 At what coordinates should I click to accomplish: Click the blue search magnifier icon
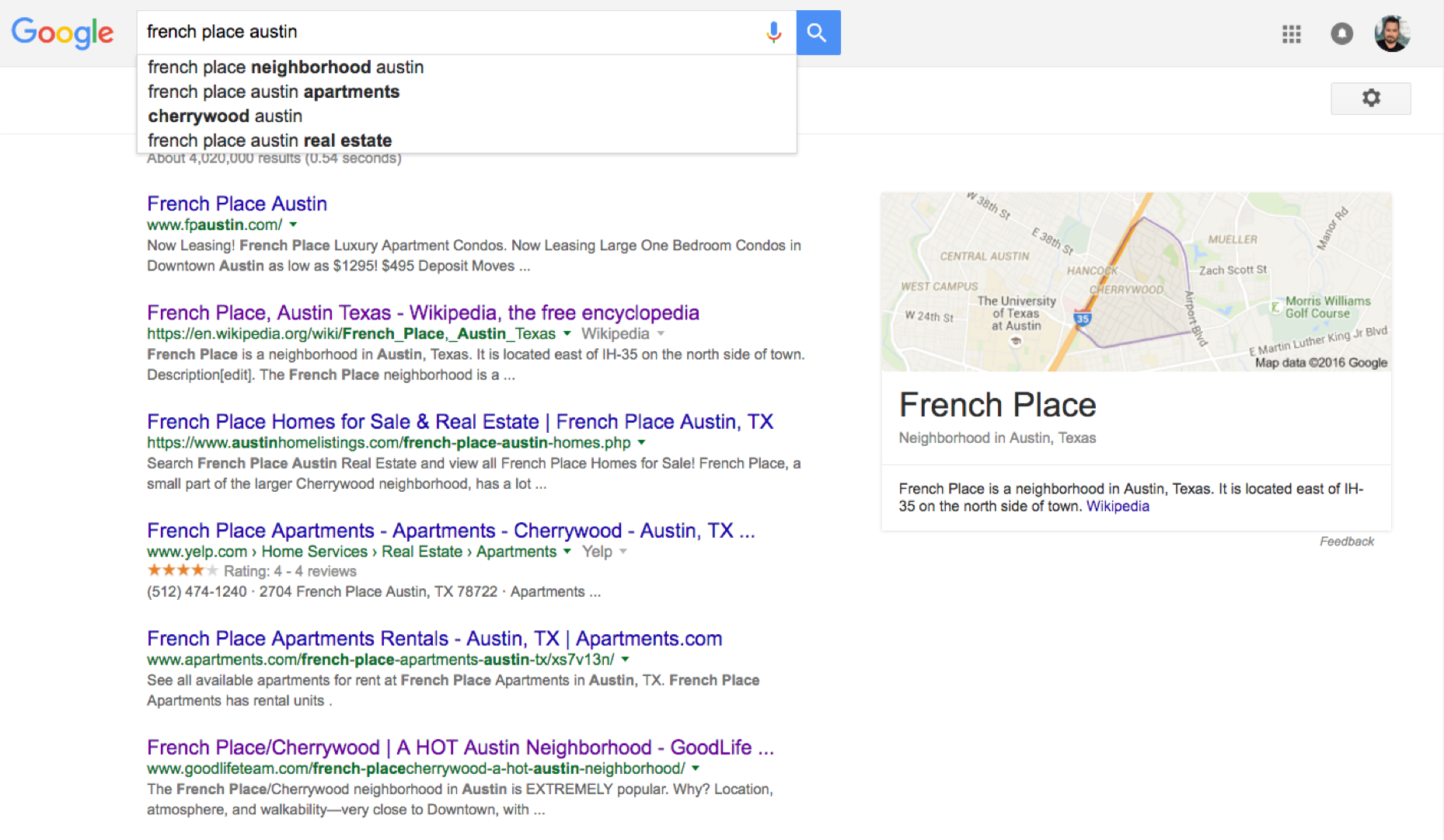point(818,32)
